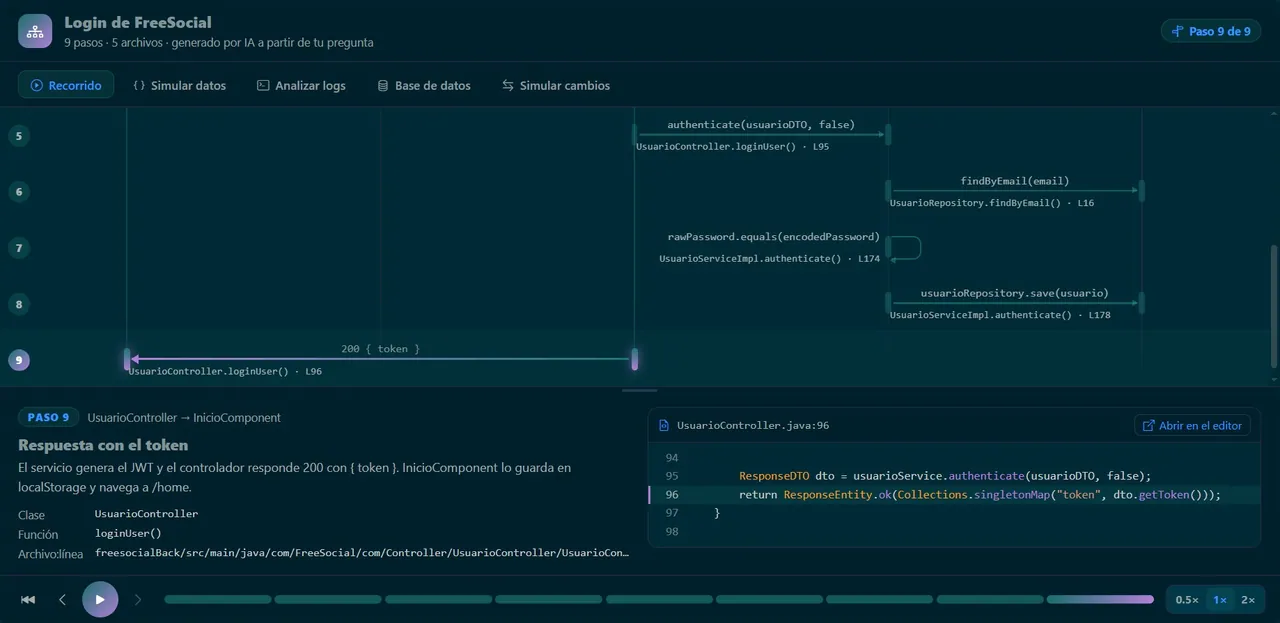Click the UsuarioController.java:96 file title
1280x623 pixels.
point(753,425)
